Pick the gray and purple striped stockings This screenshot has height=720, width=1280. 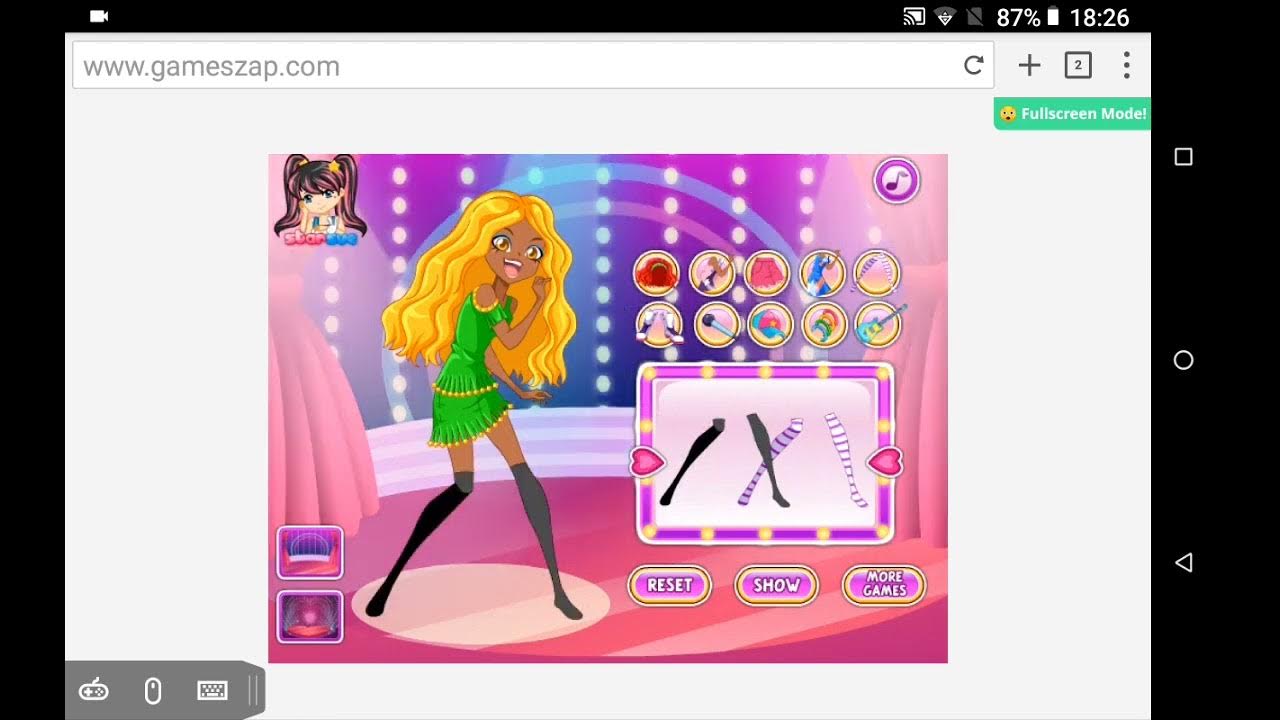(x=769, y=461)
